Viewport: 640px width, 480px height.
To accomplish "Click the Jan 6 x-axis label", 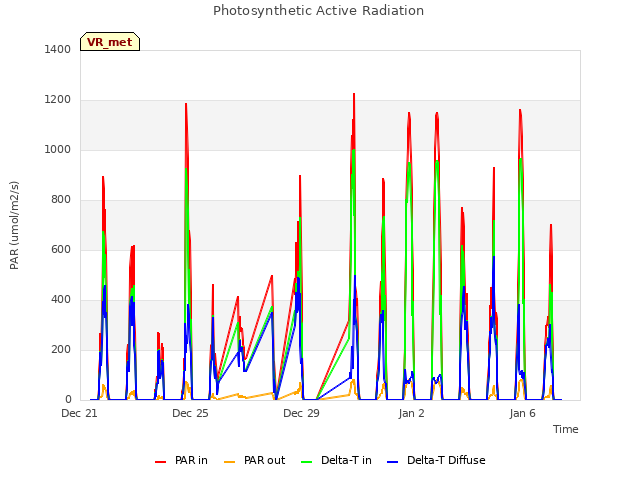I will click(522, 413).
